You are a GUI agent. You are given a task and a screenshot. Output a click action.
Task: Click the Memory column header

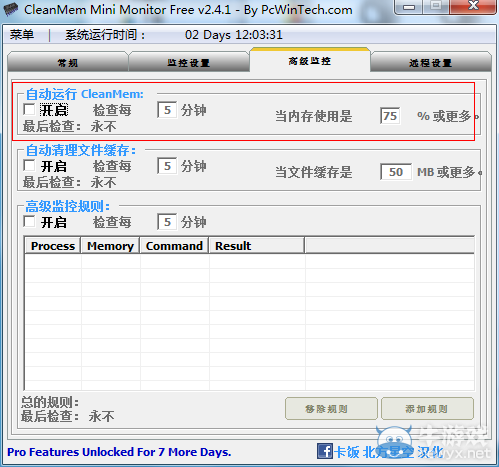[110, 246]
